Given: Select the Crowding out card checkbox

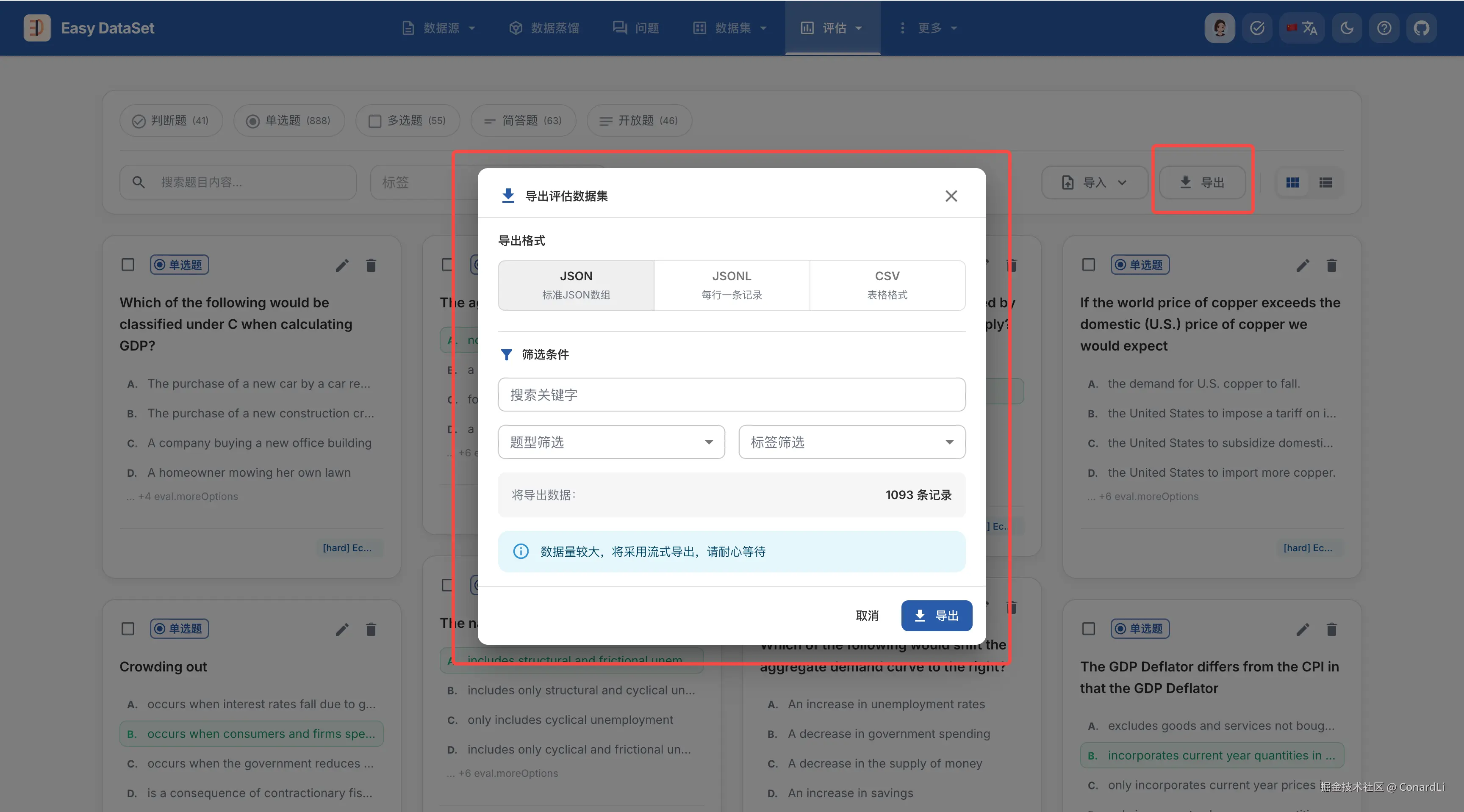Looking at the screenshot, I should [x=128, y=629].
